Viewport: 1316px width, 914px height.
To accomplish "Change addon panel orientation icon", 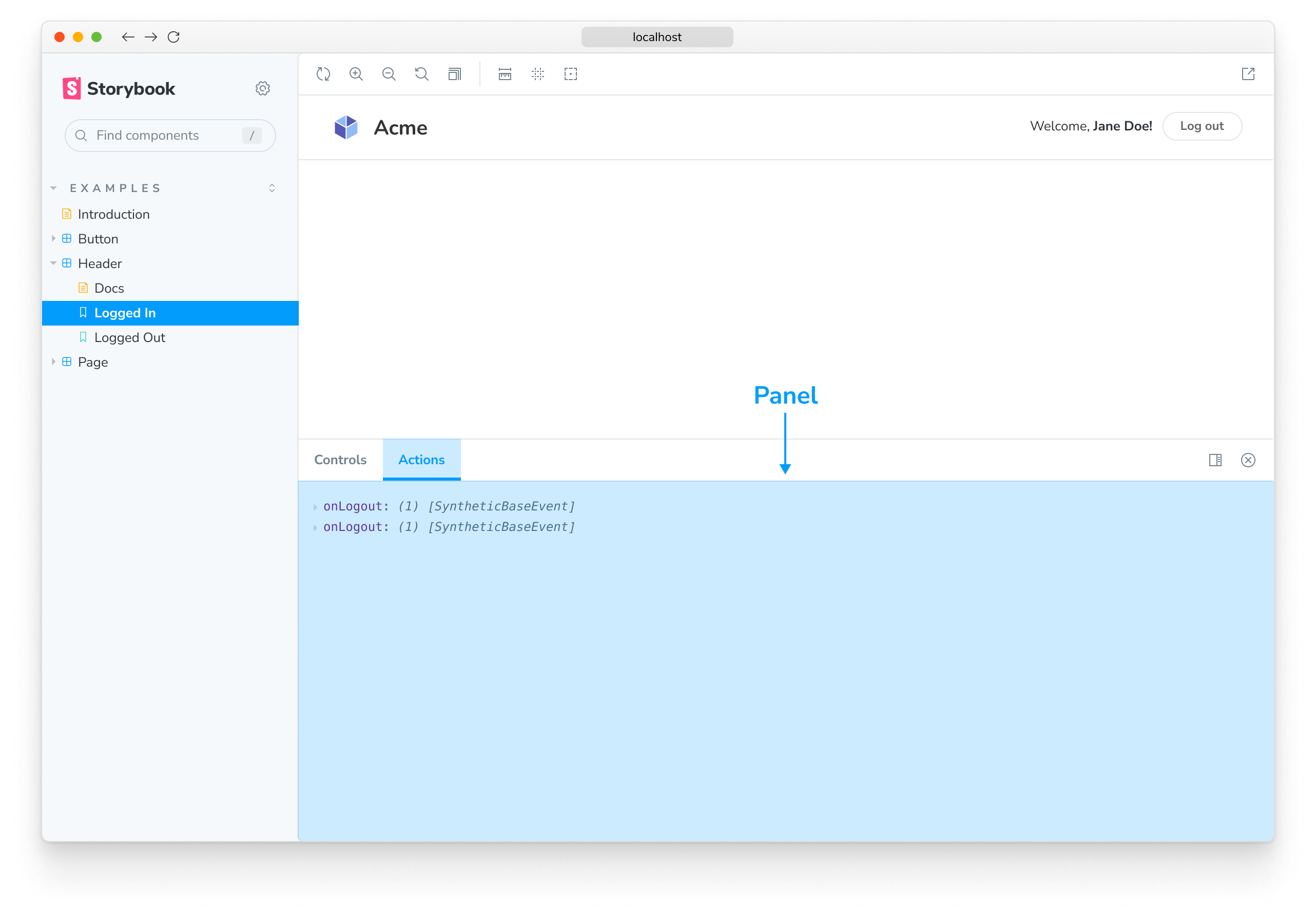I will (1215, 460).
